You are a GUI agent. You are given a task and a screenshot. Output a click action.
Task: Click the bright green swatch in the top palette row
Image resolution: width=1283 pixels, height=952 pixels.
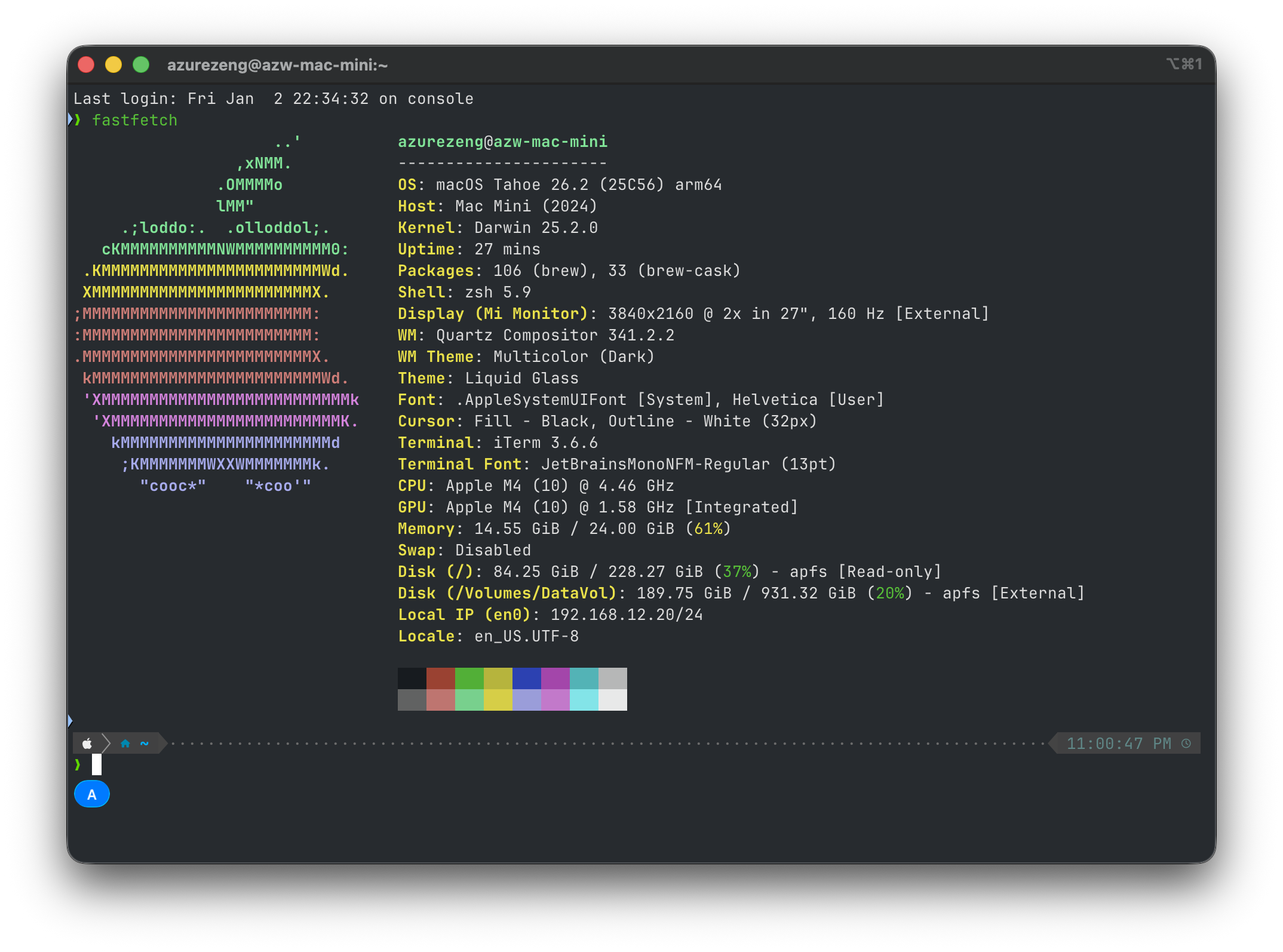tap(469, 678)
